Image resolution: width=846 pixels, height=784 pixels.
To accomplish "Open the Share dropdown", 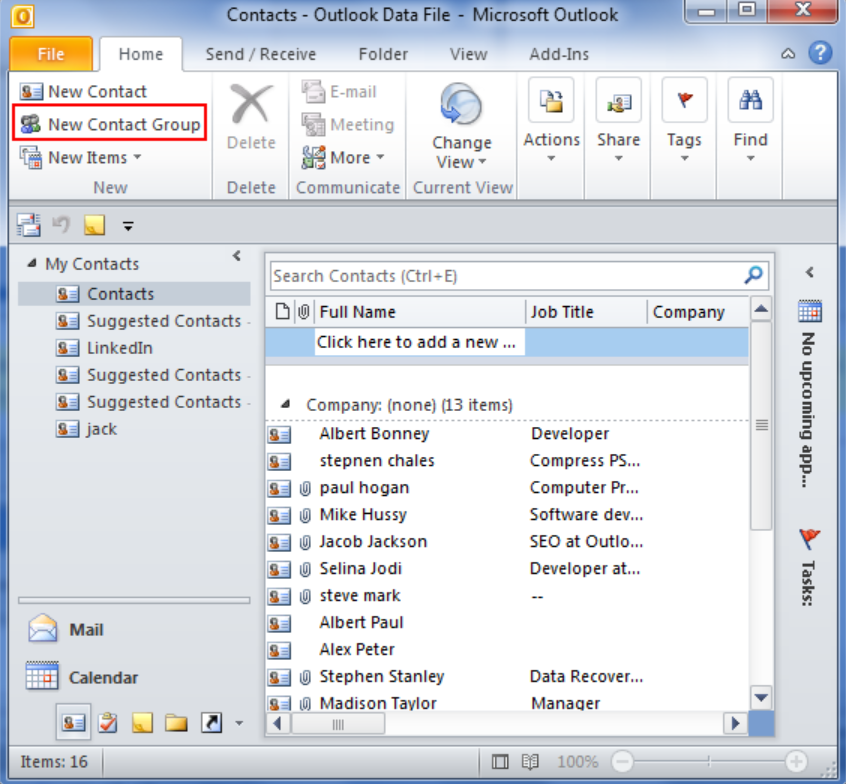I will pos(618,121).
